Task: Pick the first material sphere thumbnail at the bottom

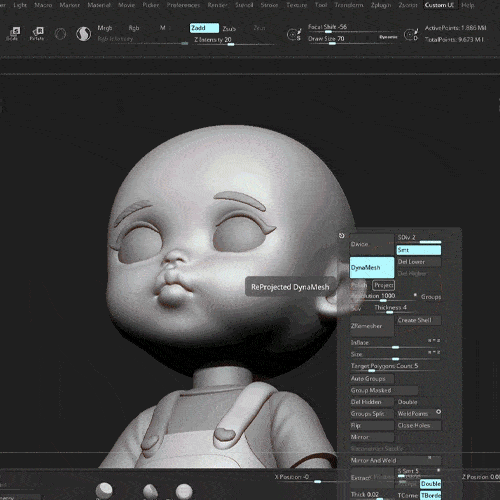Action: click(x=104, y=490)
